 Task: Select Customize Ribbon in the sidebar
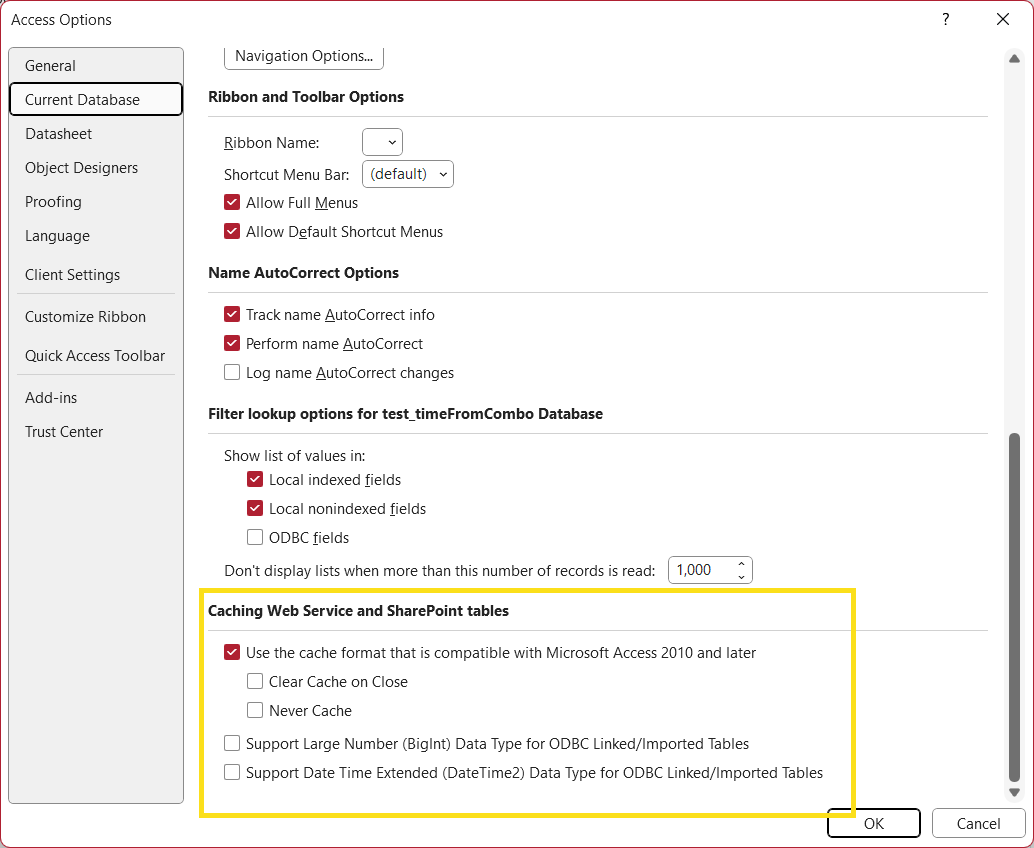point(85,317)
